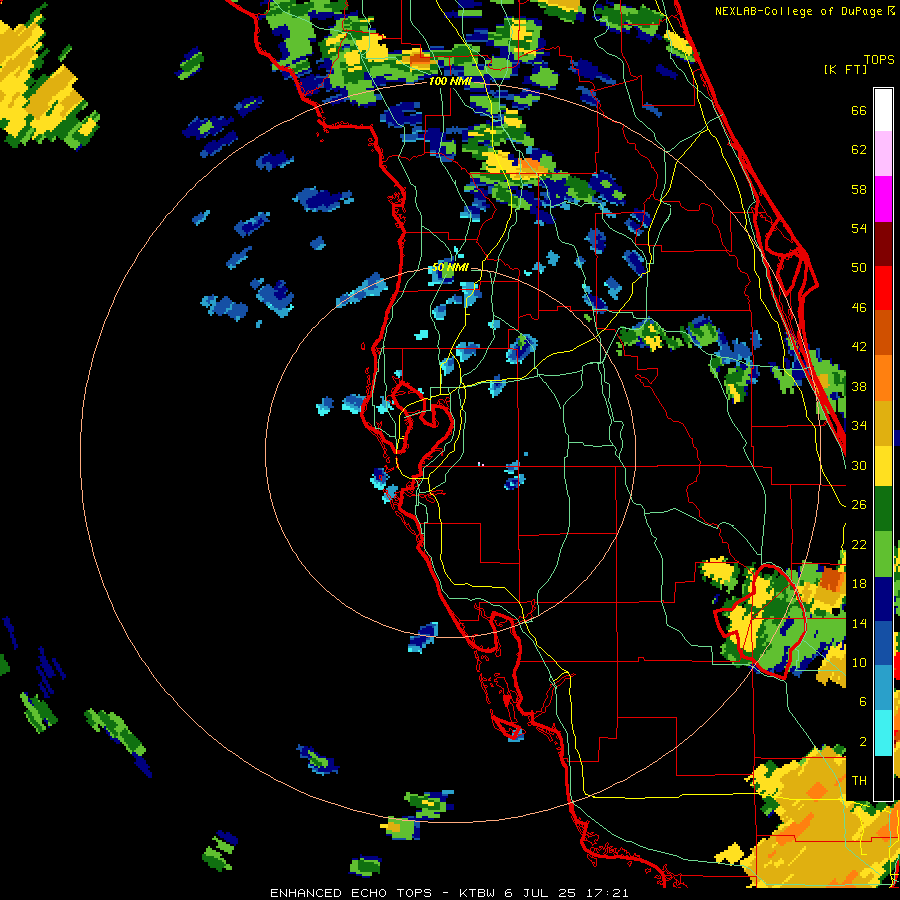900x900 pixels.
Task: Click the 30 legend value
Action: (x=859, y=465)
